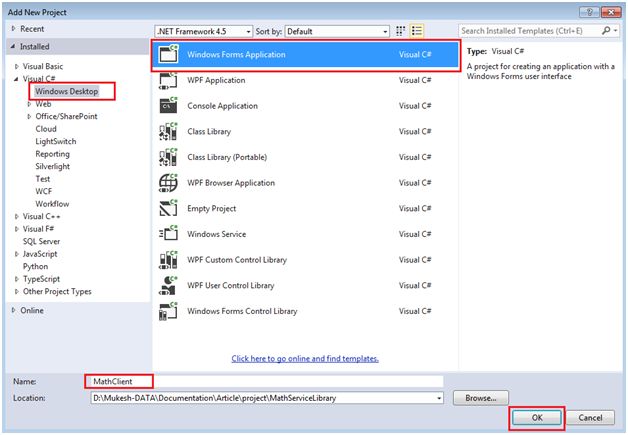
Task: Click the search magnifier icon
Action: click(606, 30)
